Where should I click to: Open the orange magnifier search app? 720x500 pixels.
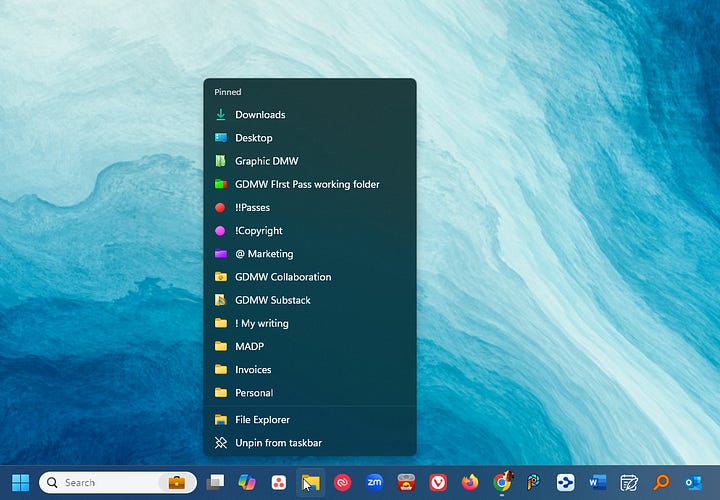(661, 483)
